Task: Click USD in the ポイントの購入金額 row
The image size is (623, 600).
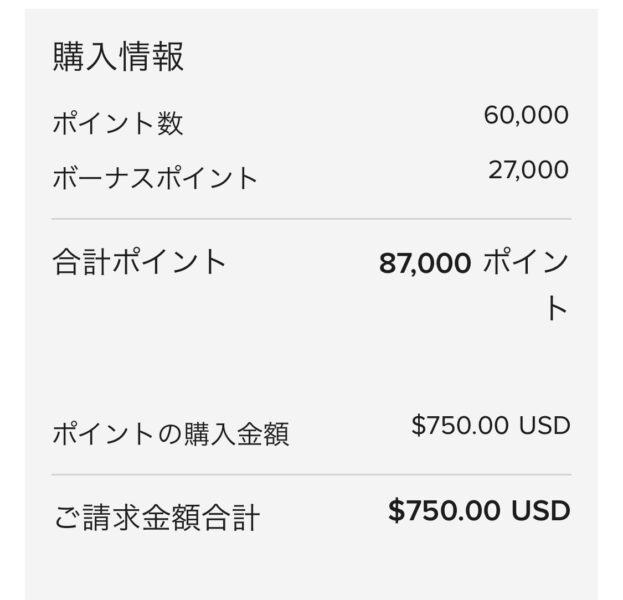Action: pyautogui.click(x=545, y=425)
